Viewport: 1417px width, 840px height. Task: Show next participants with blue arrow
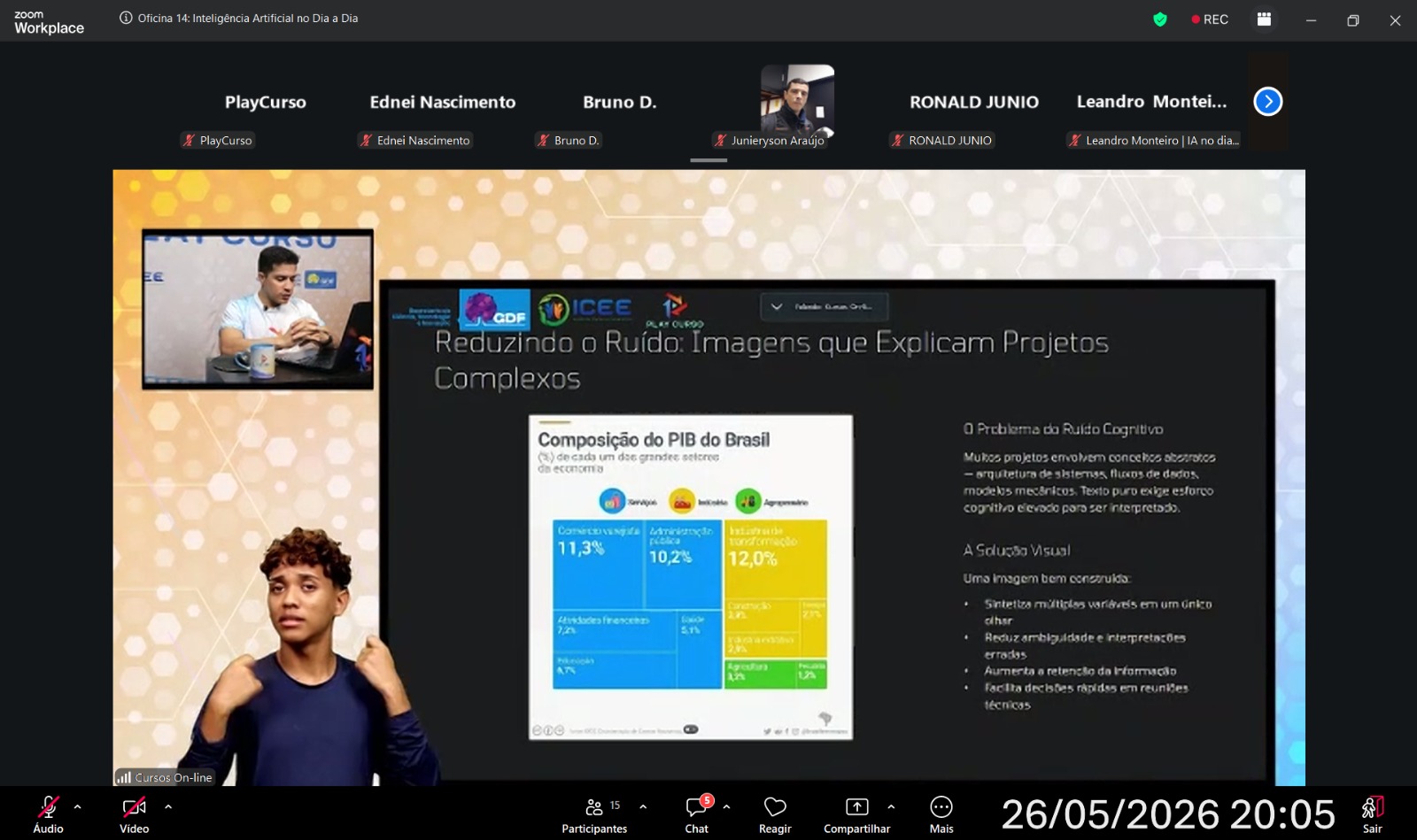[x=1267, y=102]
